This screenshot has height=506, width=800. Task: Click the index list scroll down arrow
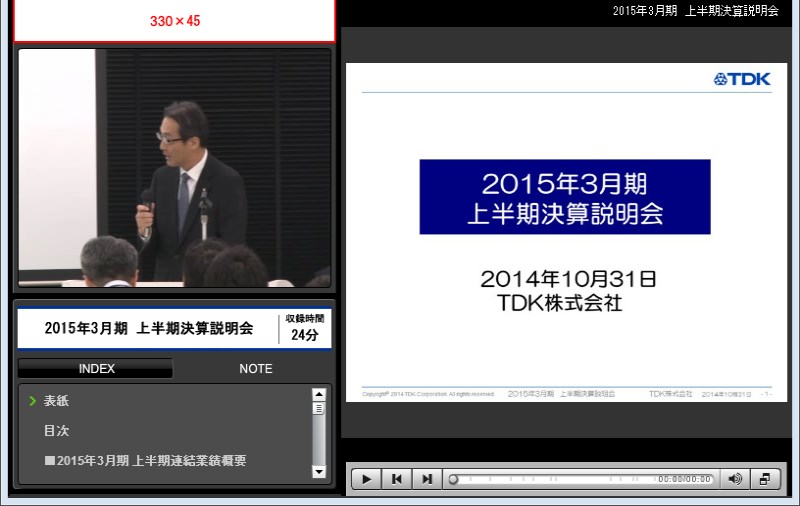point(319,472)
